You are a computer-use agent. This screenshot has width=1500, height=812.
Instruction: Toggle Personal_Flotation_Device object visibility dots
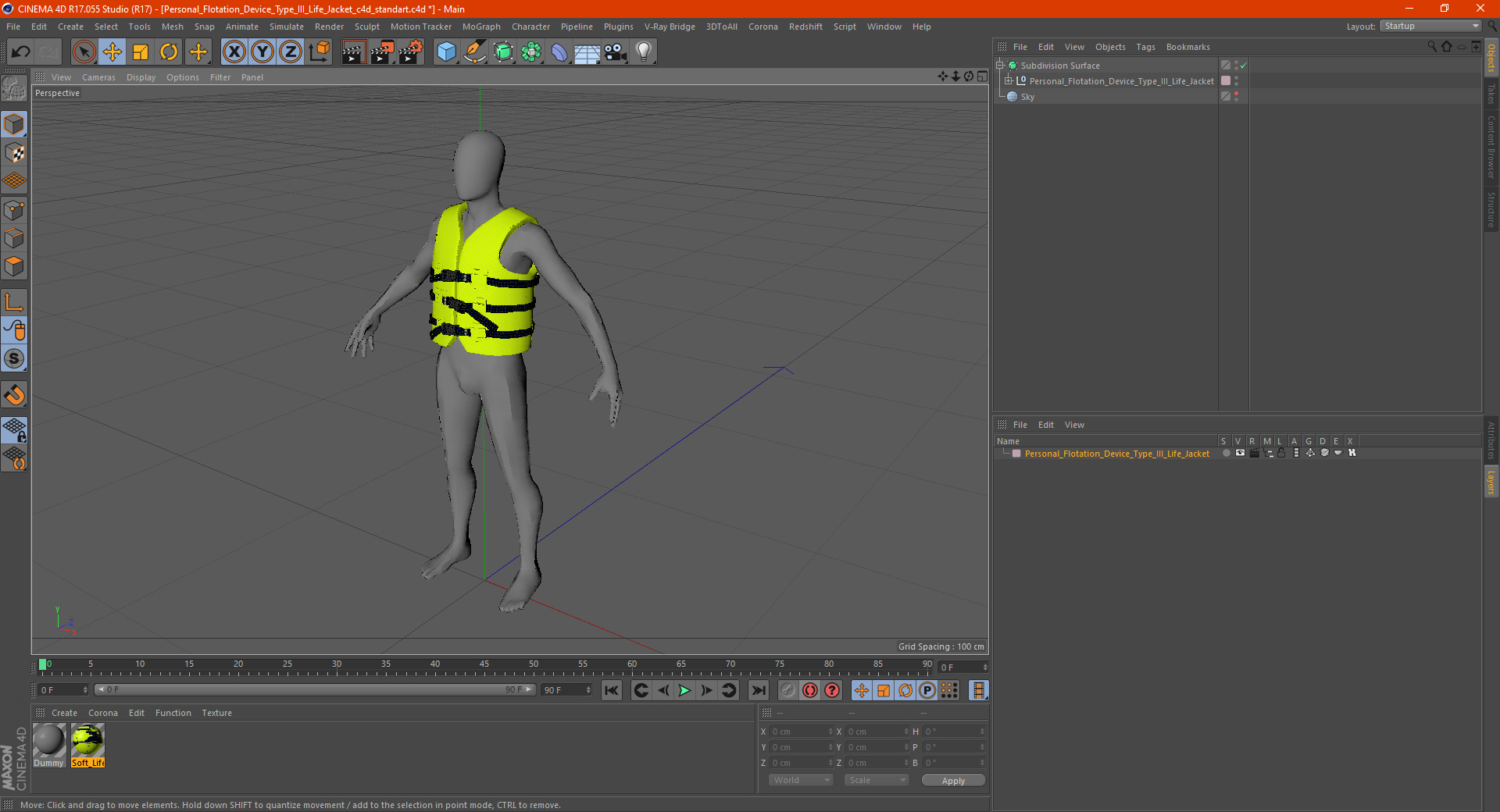[x=1236, y=81]
